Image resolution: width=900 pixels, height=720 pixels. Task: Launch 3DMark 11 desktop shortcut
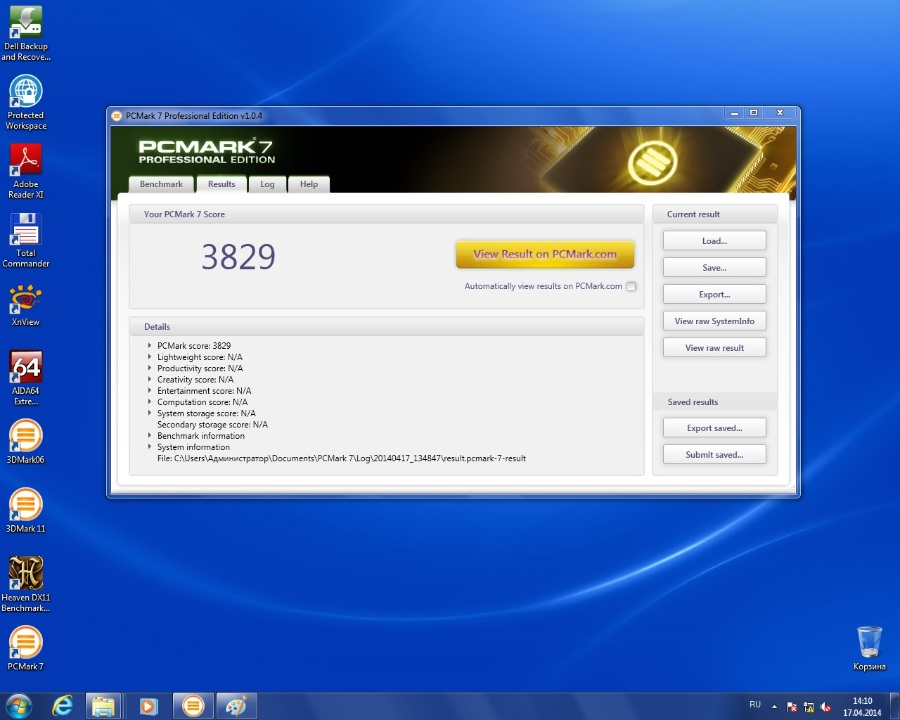(x=26, y=510)
